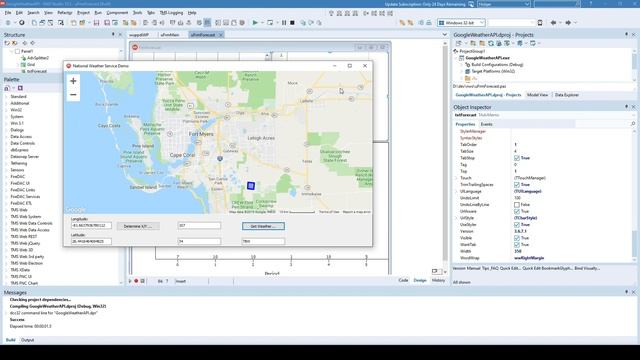The width and height of the screenshot is (640, 360).
Task: Click the Refresh icon in Projects toolbar
Action: (x=491, y=43)
